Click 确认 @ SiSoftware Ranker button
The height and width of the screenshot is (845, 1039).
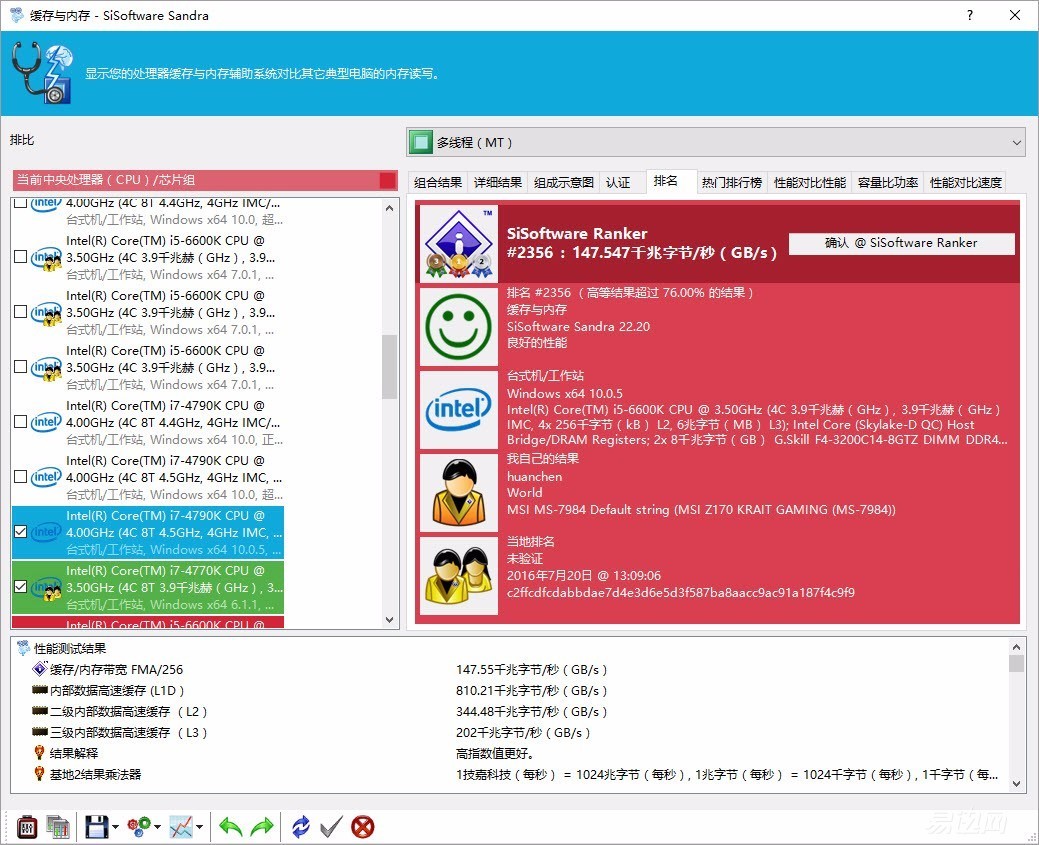901,243
